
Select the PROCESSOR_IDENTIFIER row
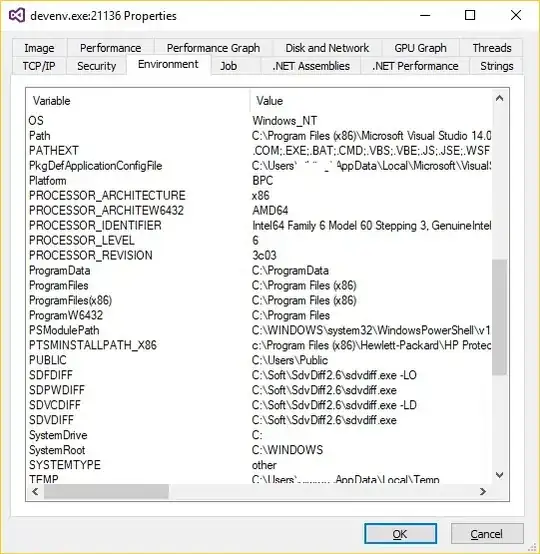259,225
